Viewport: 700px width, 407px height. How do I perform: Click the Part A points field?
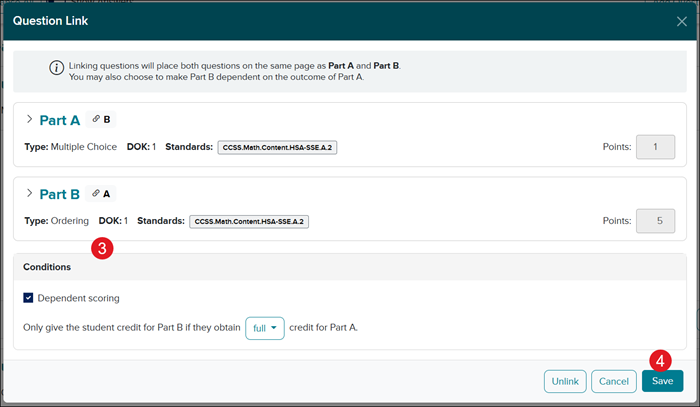pyautogui.click(x=655, y=147)
